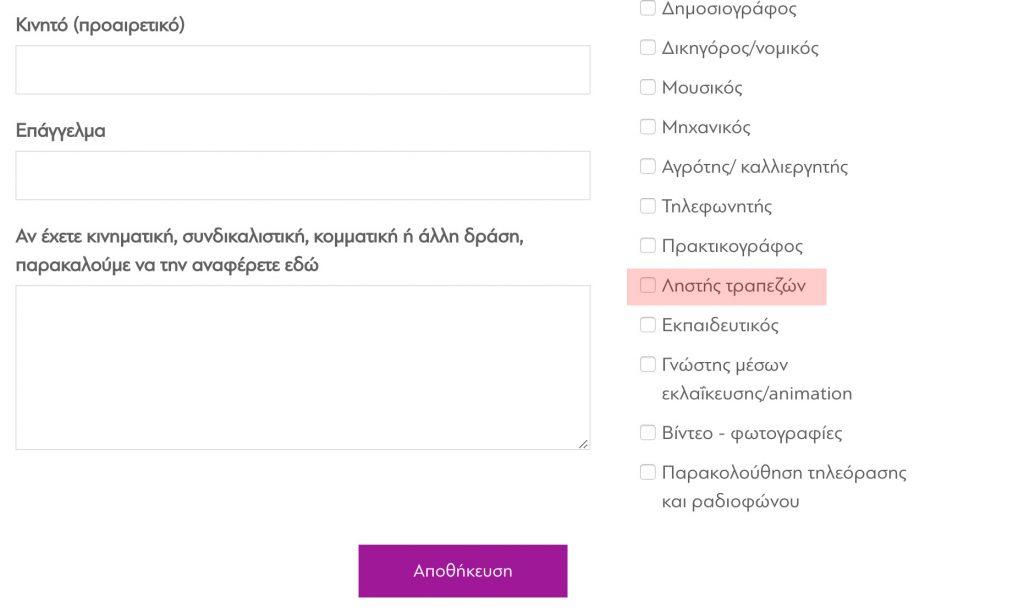The image size is (1024, 614).
Task: Click the Μουσικός label text
Action: [702, 88]
